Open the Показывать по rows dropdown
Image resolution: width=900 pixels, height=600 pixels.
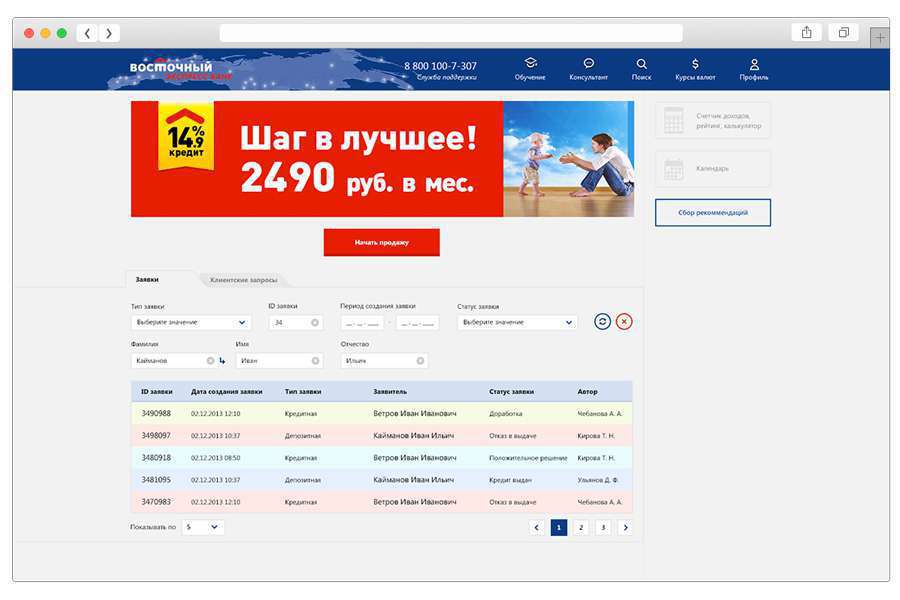[x=203, y=527]
